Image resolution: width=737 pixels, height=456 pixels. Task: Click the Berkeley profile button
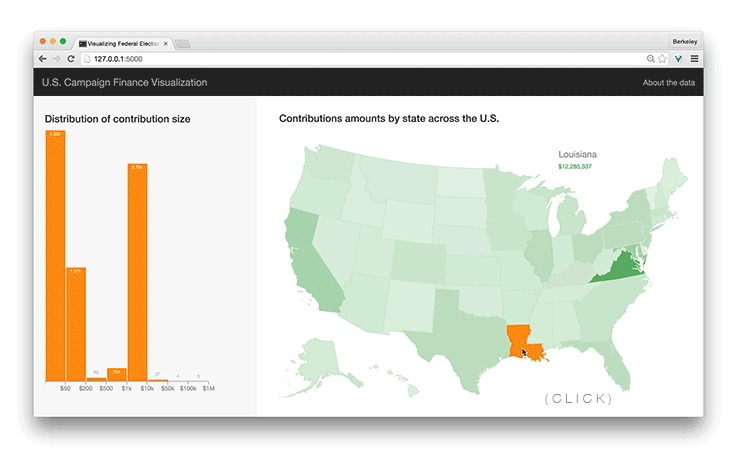[x=685, y=41]
